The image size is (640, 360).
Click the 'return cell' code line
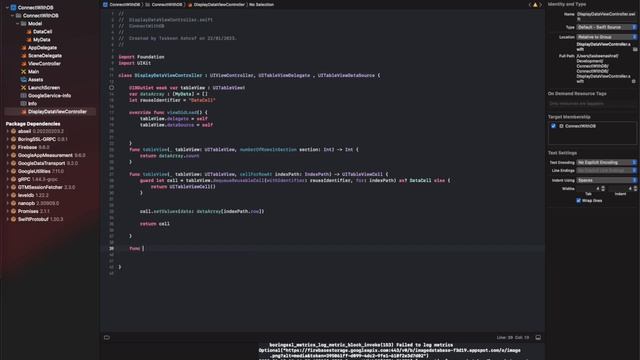tap(155, 224)
